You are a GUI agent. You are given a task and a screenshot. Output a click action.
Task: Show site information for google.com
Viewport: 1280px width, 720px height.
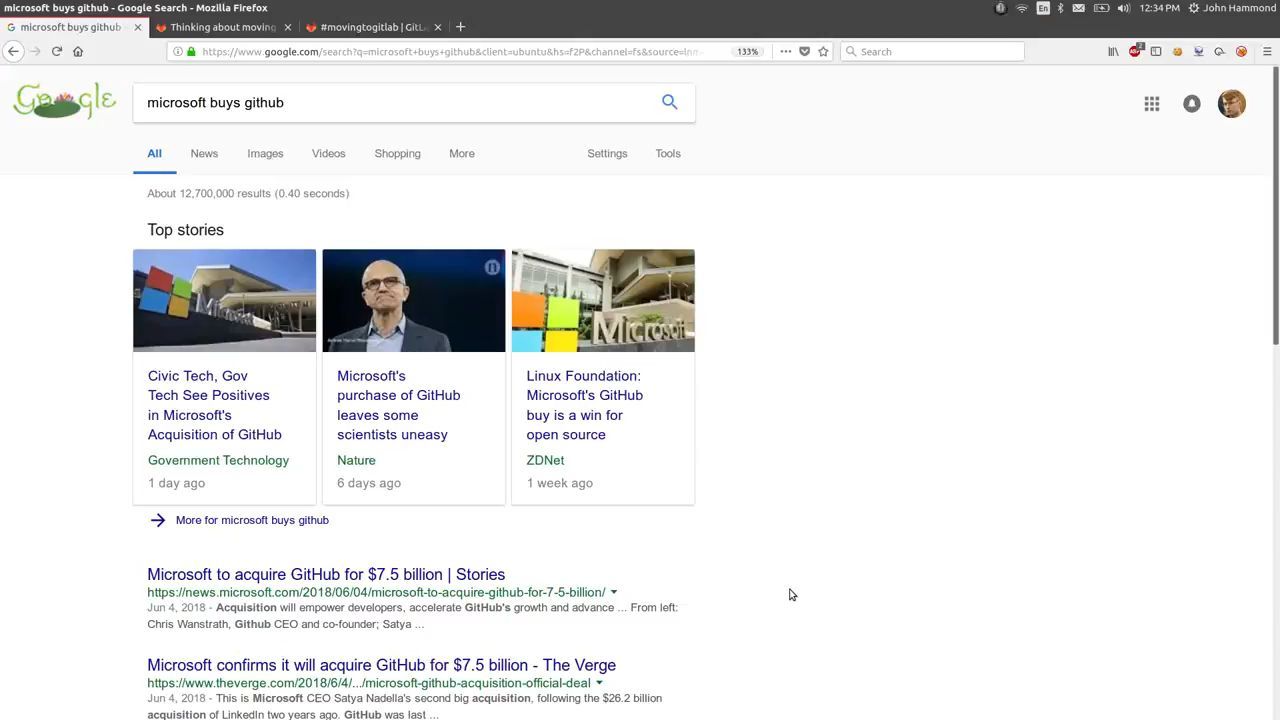(178, 51)
